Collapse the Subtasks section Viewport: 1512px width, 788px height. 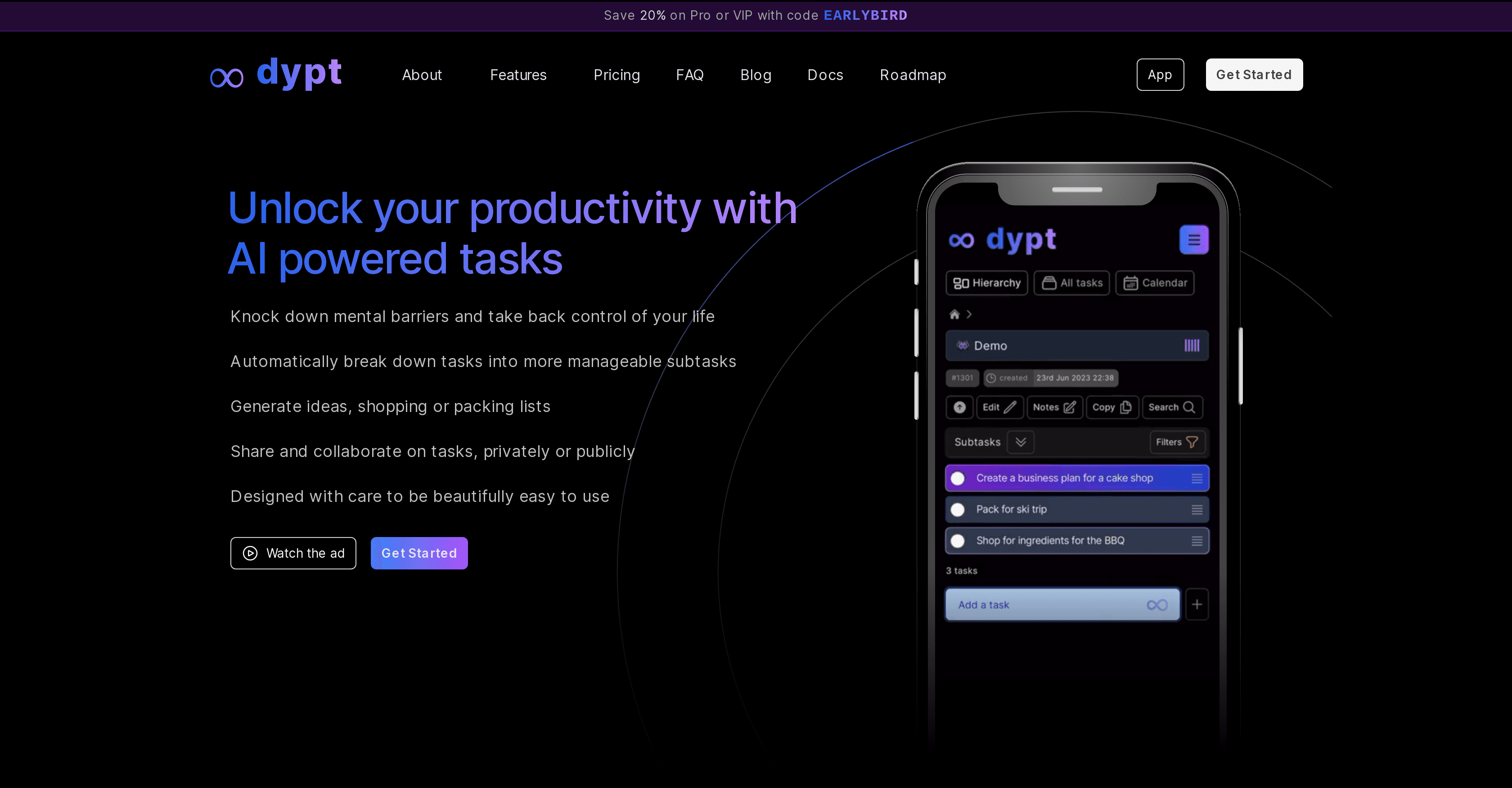[1021, 443]
